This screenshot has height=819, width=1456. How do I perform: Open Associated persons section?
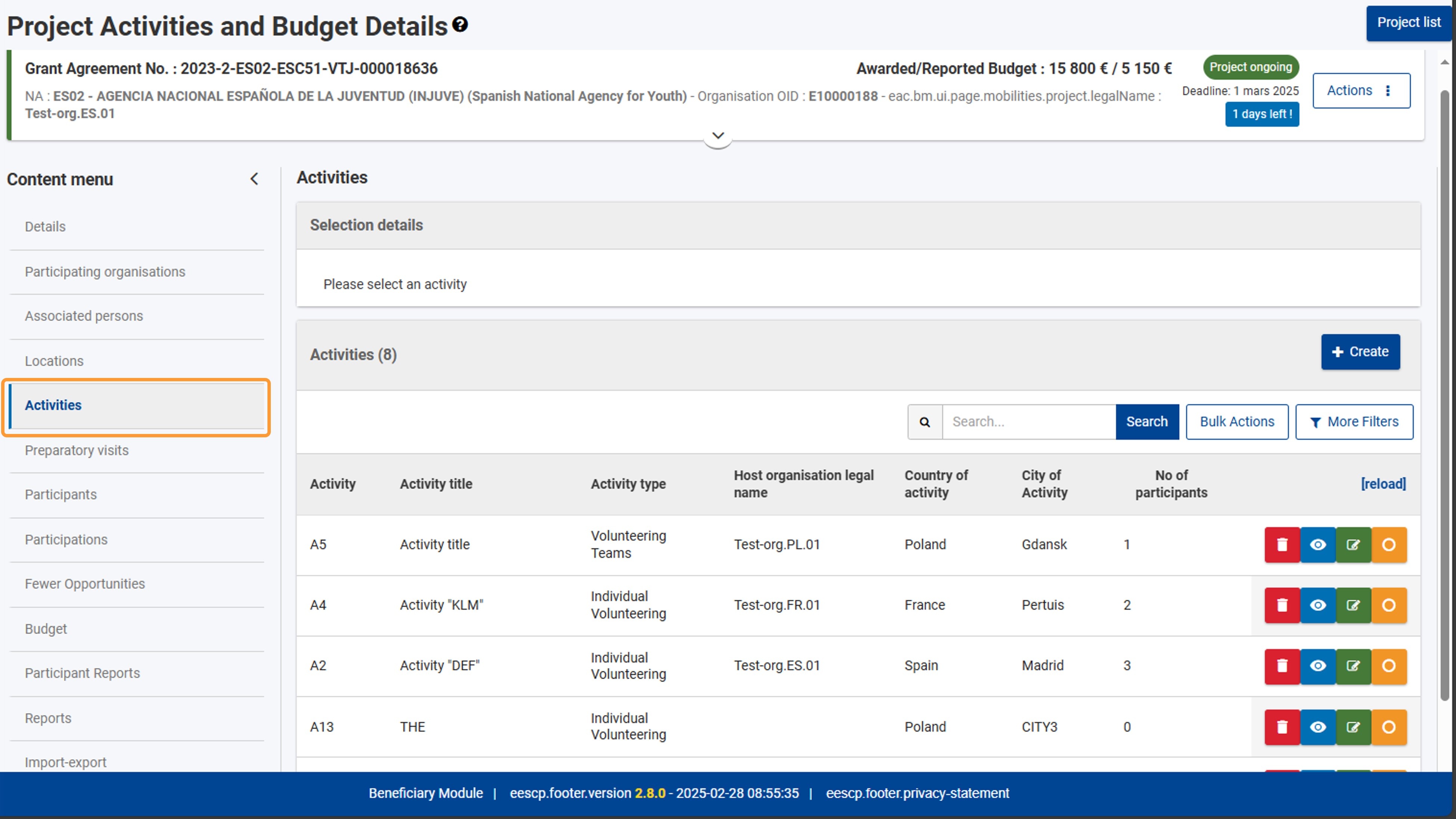[x=137, y=316]
